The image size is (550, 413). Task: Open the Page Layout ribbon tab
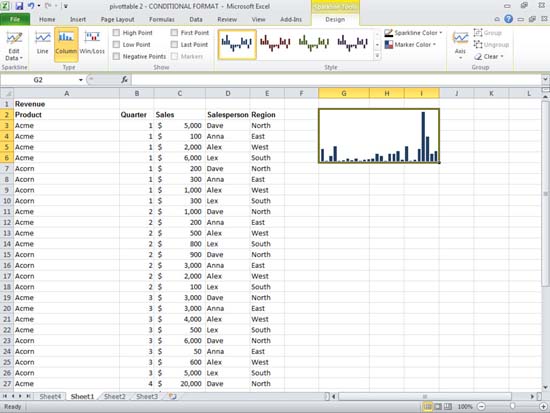(118, 19)
